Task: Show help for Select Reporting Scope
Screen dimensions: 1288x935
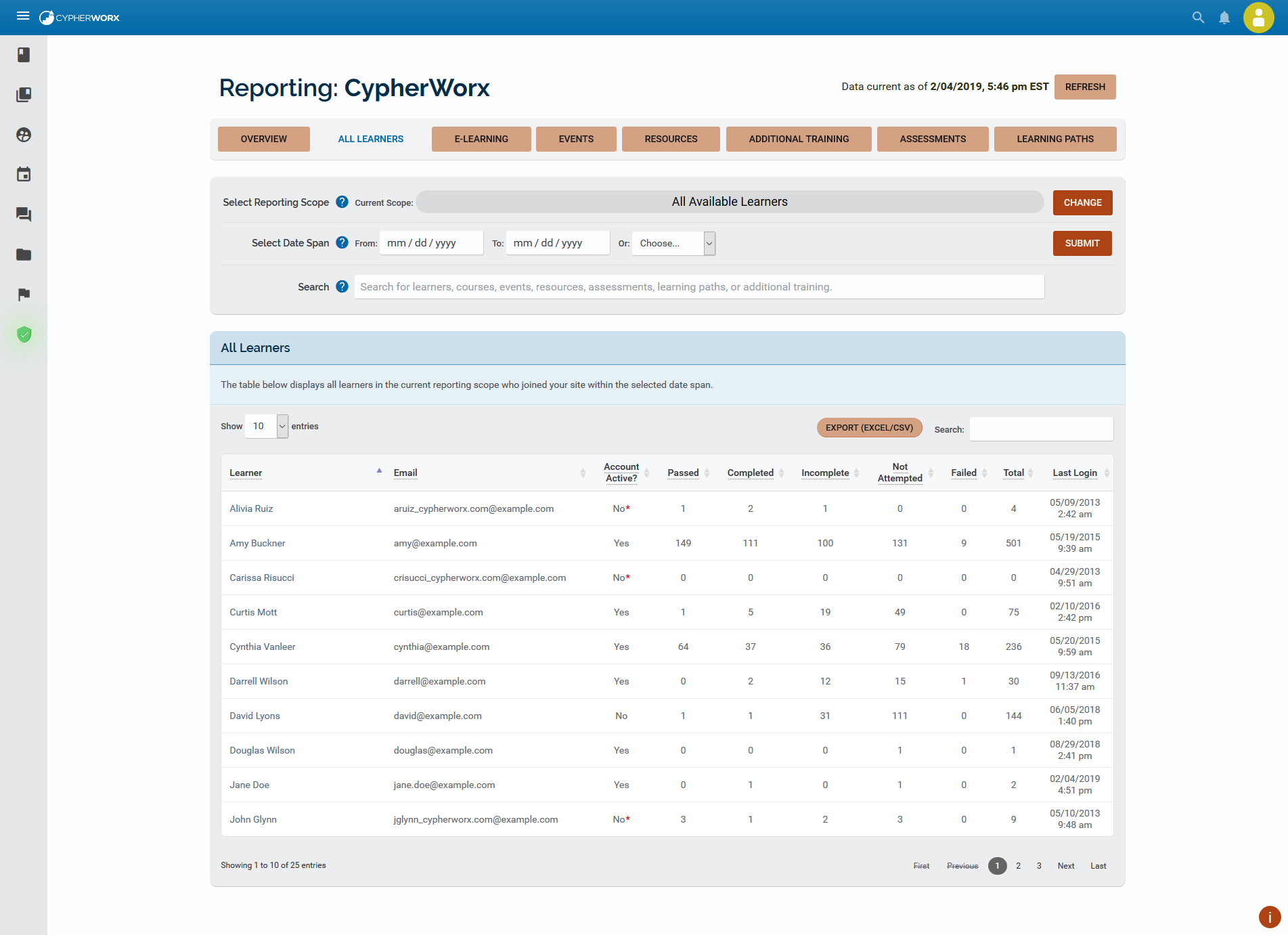Action: (342, 202)
